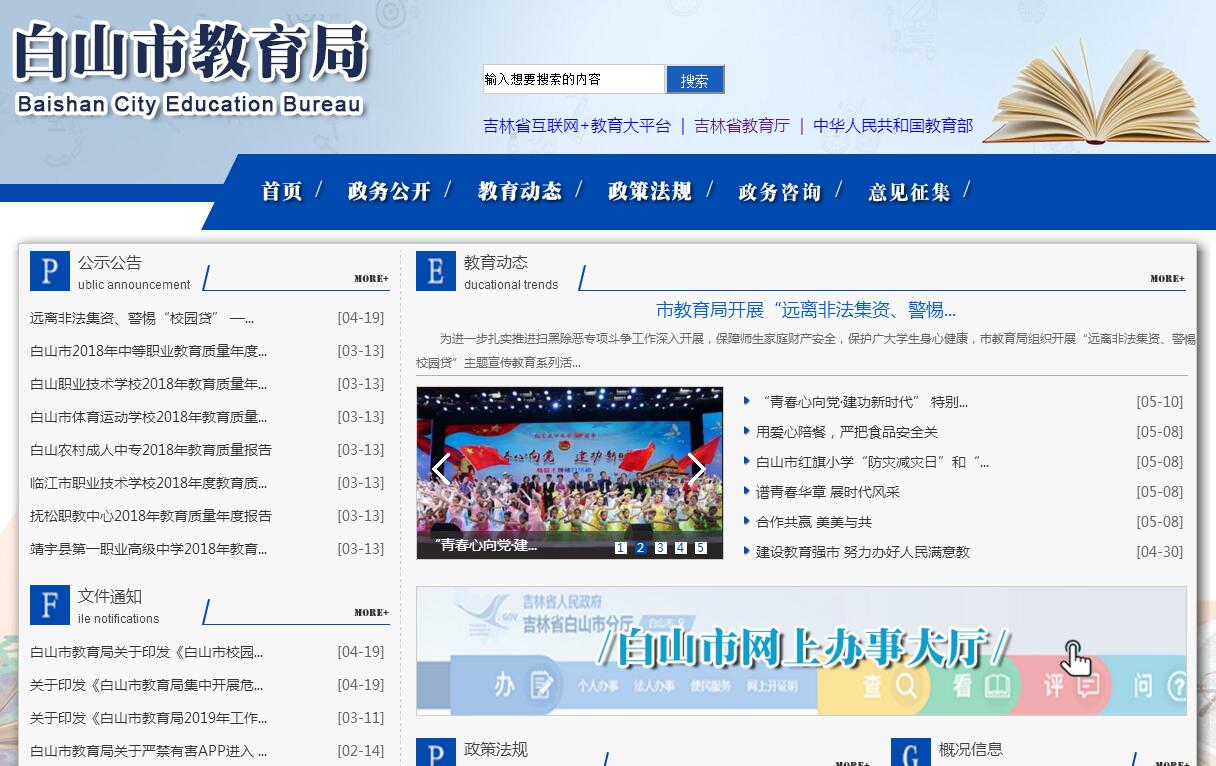Click the previous slide arrow on carousel
Screen dimensions: 1216x766
pos(441,468)
